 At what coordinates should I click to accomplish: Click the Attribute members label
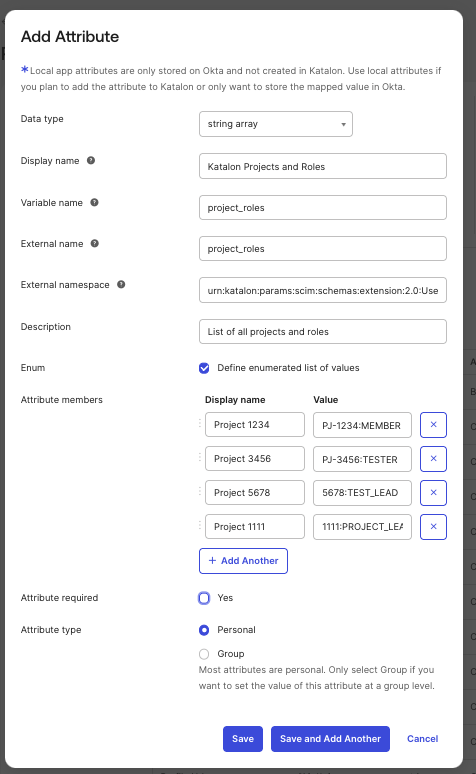coord(62,400)
